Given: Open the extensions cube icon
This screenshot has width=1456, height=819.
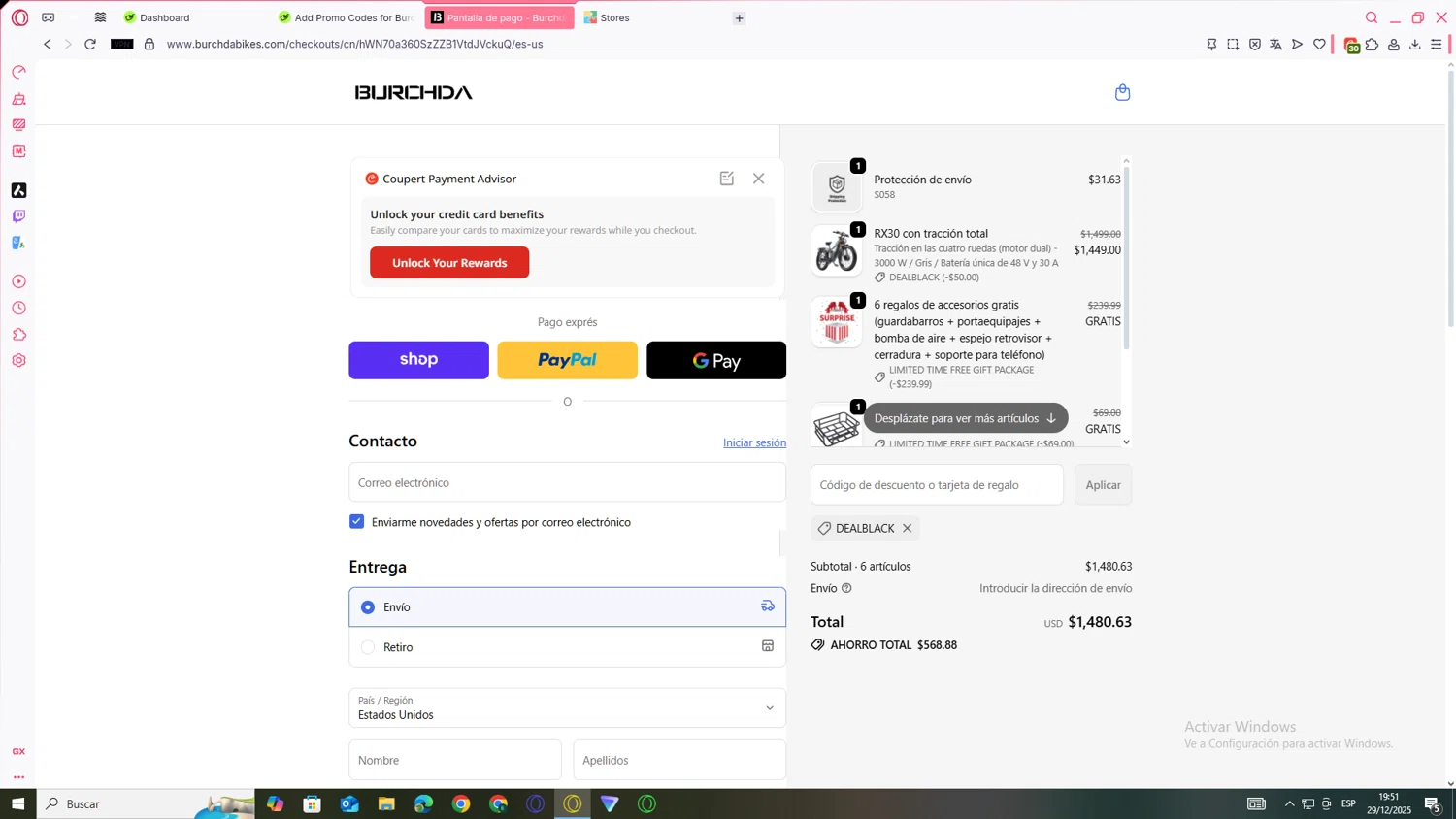Looking at the screenshot, I should pyautogui.click(x=1373, y=45).
